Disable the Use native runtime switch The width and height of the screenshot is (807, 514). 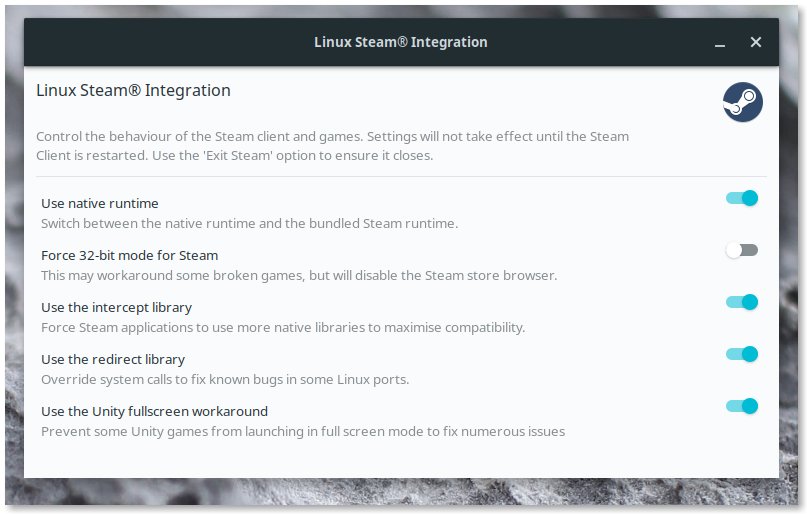tap(742, 198)
